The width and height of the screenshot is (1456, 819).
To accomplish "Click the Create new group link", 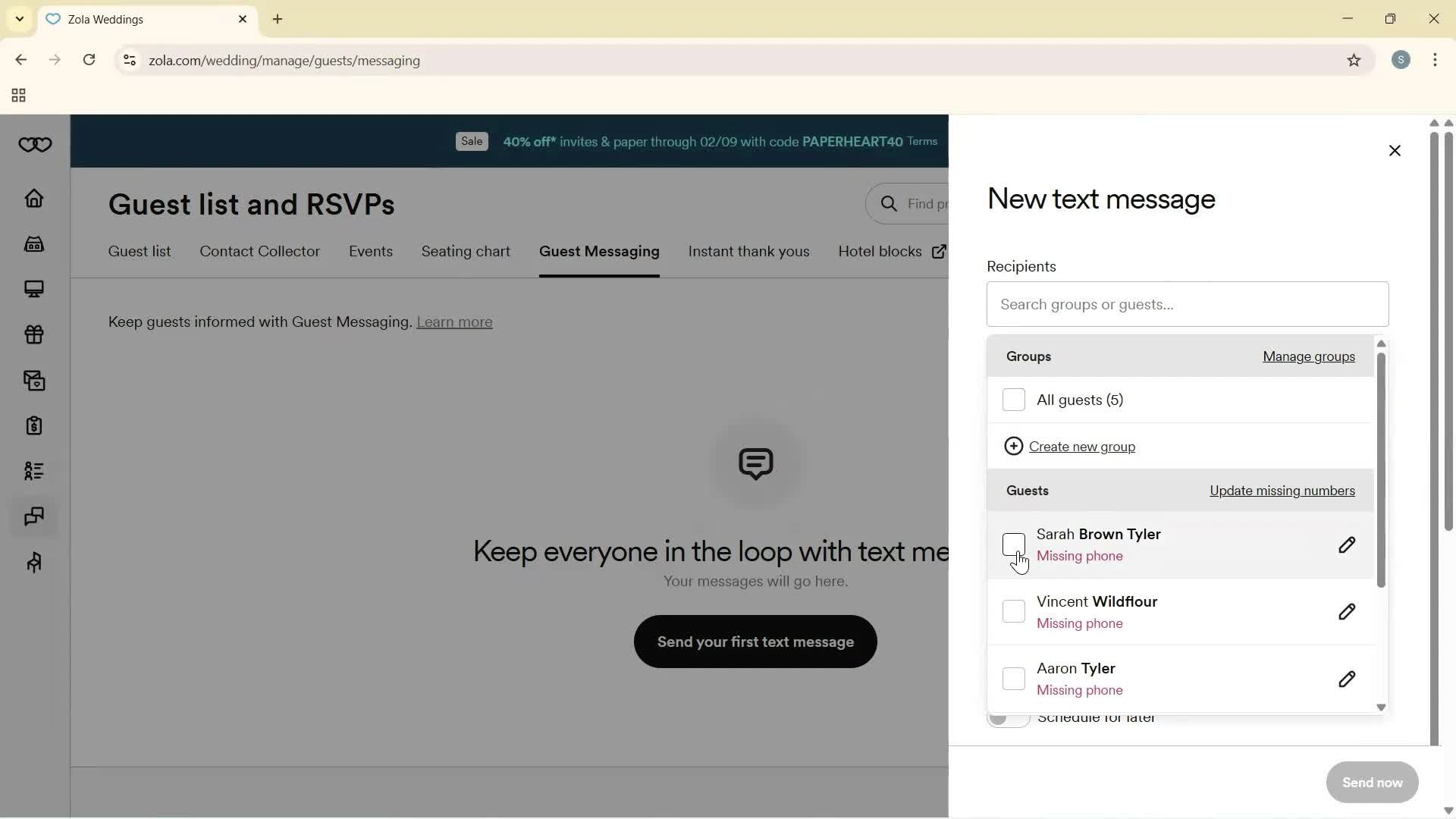I will point(1081,447).
